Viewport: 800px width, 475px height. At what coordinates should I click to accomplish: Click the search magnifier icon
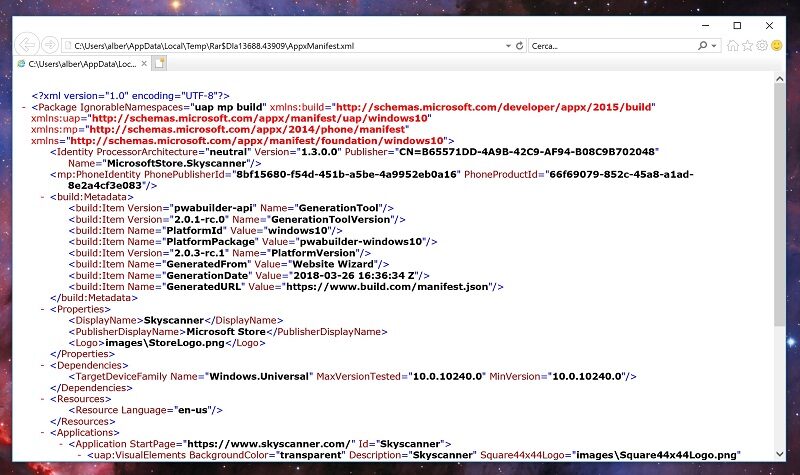pos(703,45)
